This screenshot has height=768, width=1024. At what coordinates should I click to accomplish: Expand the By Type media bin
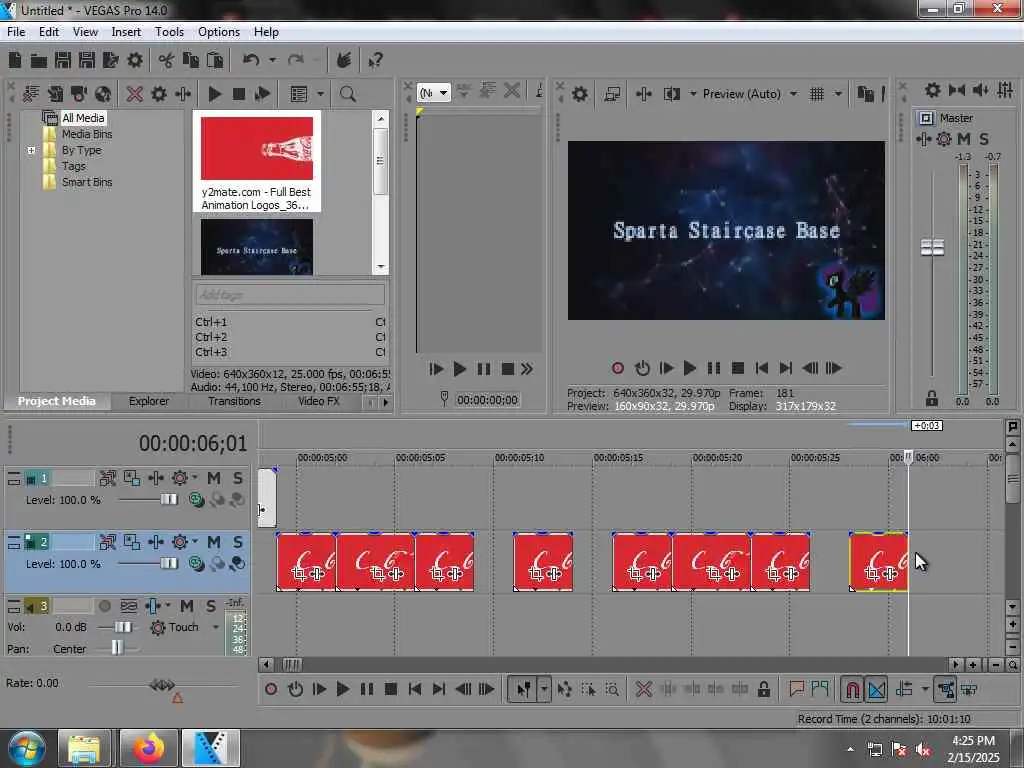tap(31, 150)
